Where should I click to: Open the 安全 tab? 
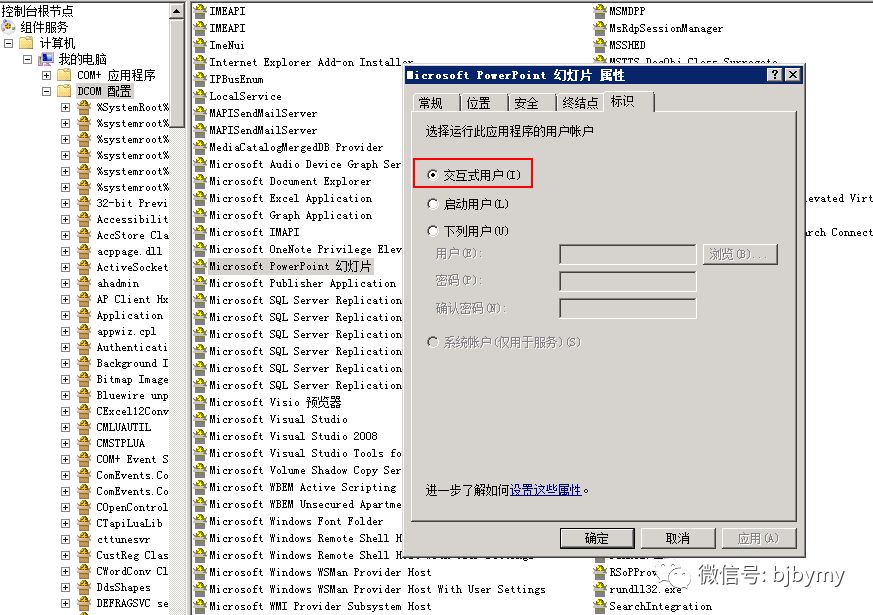click(526, 103)
